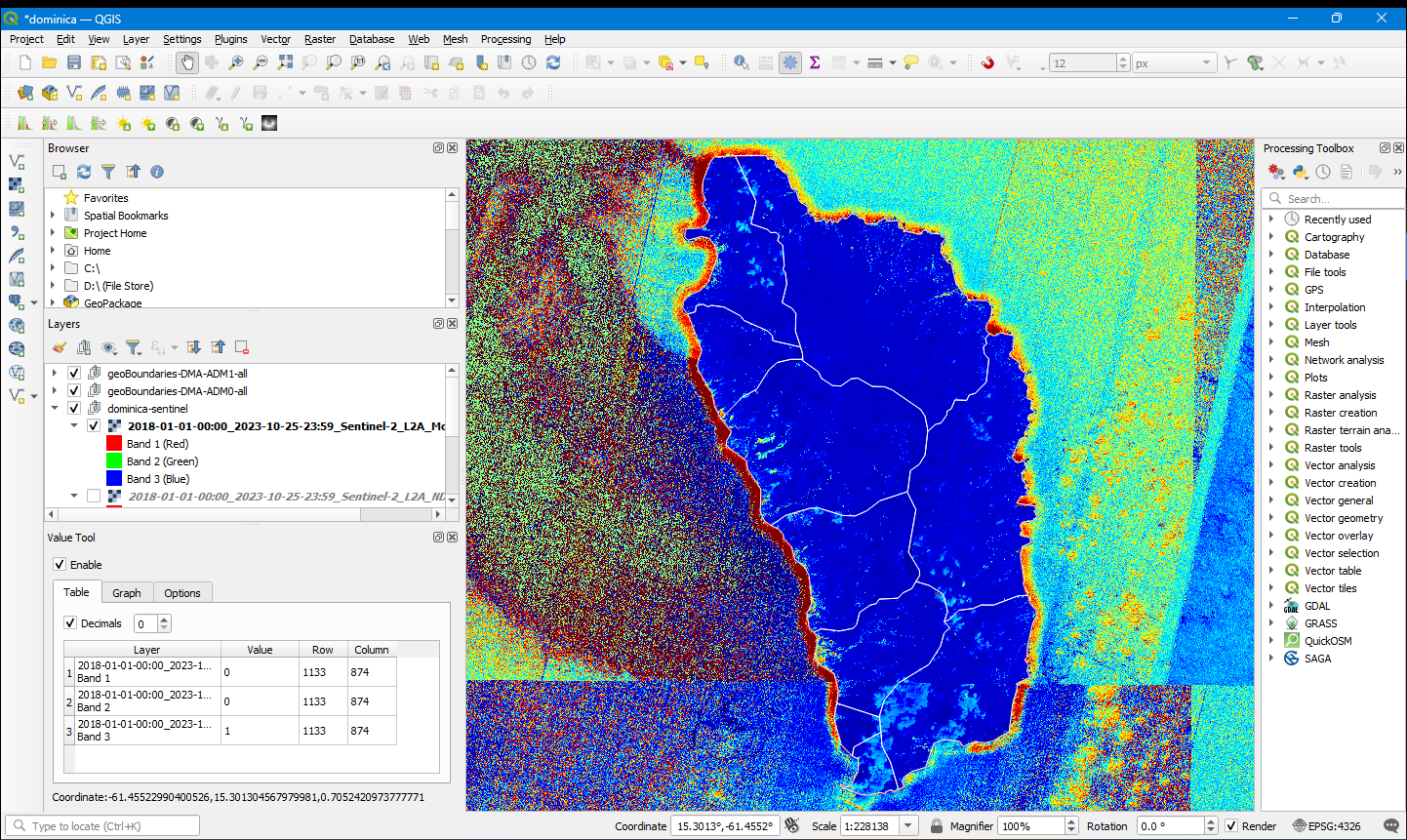The image size is (1407, 840).
Task: Click inside the locate search field
Action: [102, 824]
